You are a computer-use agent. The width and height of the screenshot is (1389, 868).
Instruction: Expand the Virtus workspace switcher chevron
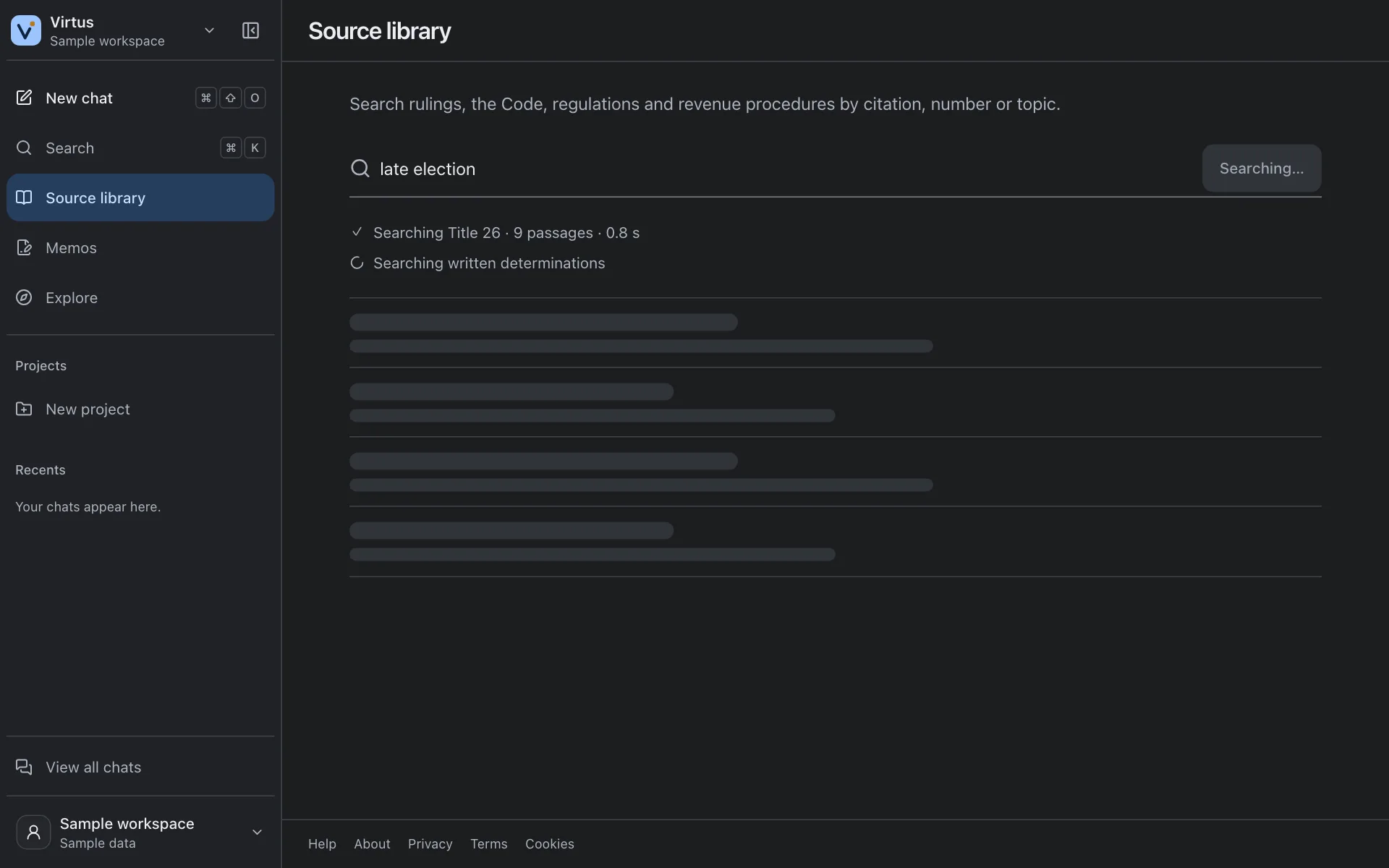(x=209, y=30)
